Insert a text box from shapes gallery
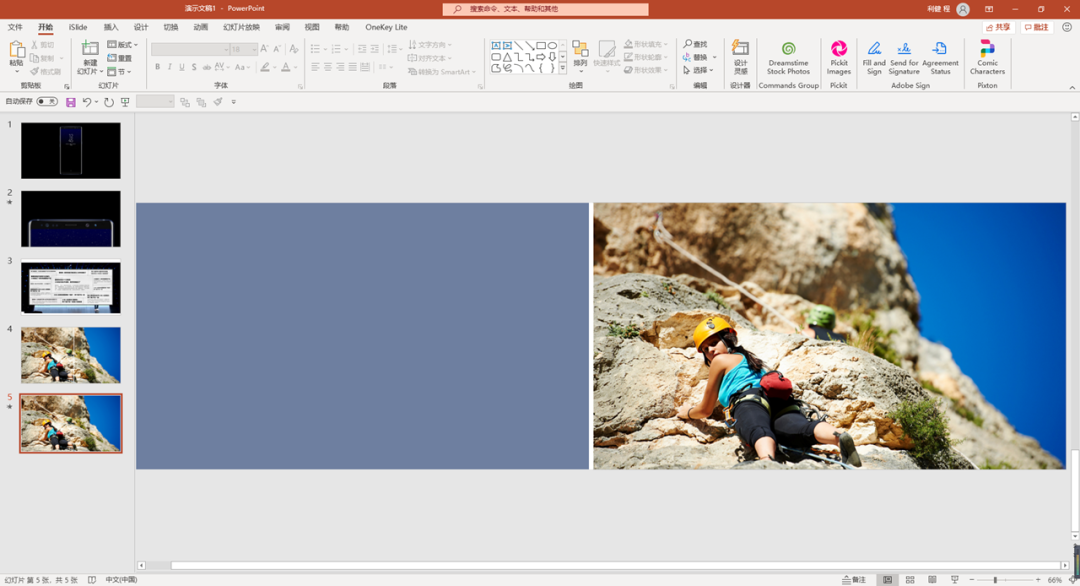This screenshot has width=1080, height=586. click(496, 45)
